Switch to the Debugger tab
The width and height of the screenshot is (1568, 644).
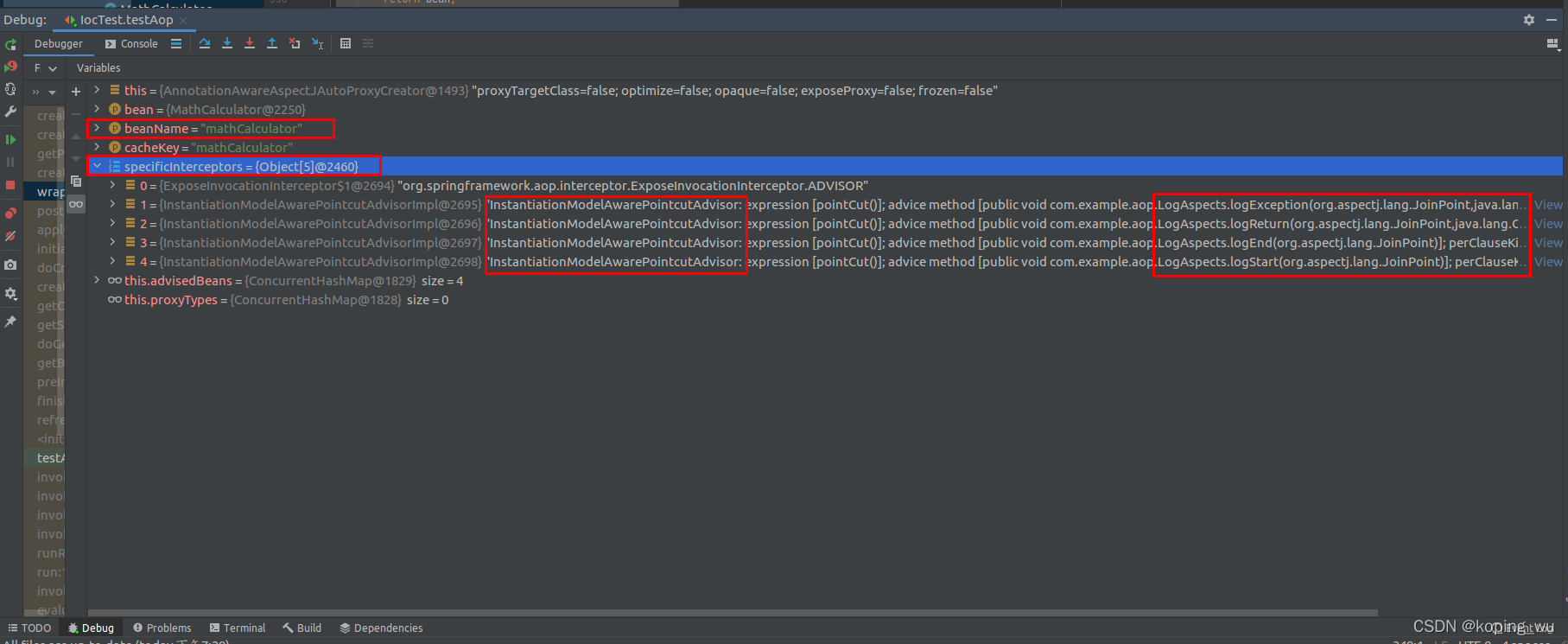point(59,43)
